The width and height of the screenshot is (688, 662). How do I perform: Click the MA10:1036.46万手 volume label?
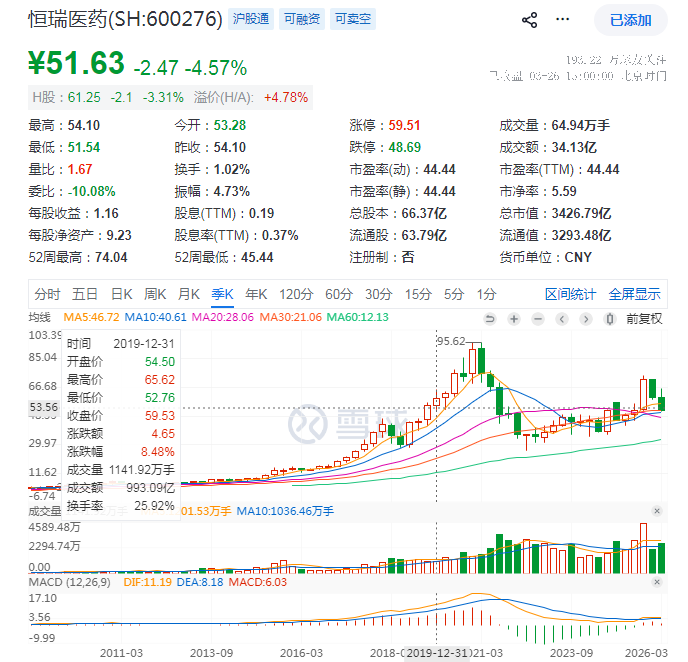[285, 512]
